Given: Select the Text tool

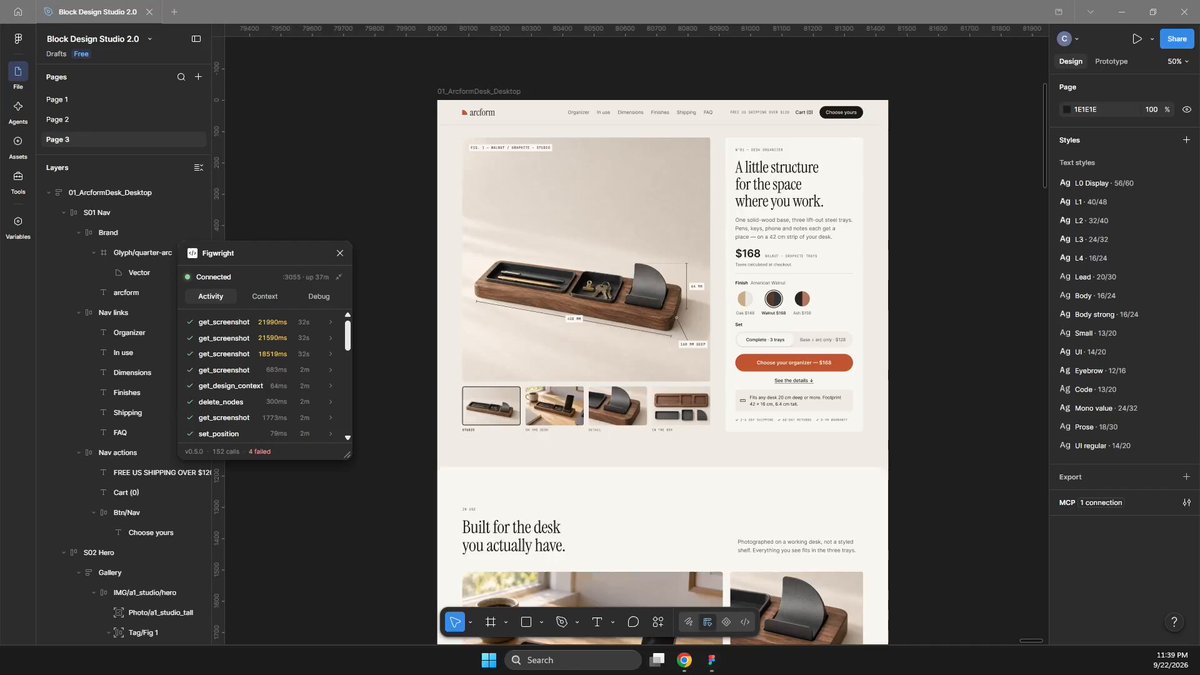Looking at the screenshot, I should [x=597, y=622].
